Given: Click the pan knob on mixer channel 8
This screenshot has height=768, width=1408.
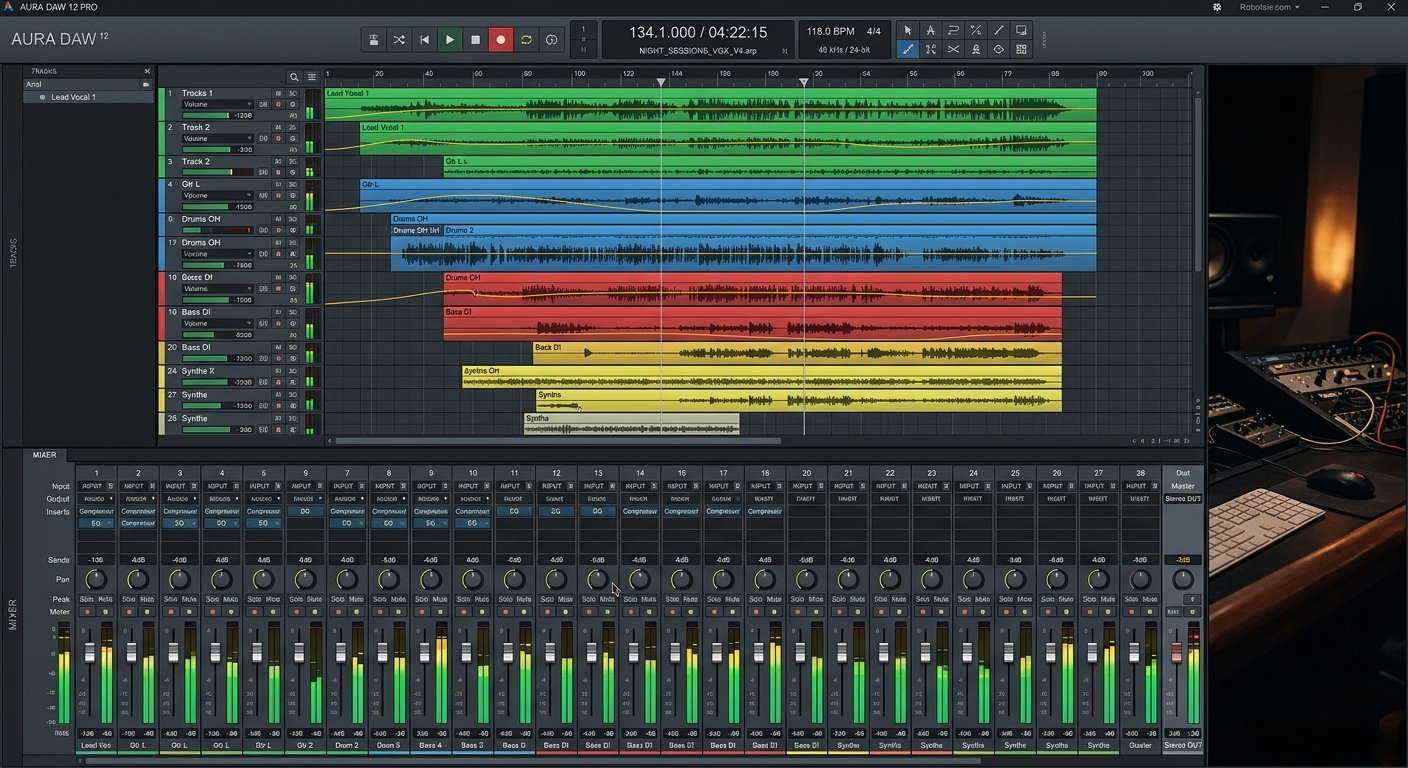Looking at the screenshot, I should [x=389, y=579].
